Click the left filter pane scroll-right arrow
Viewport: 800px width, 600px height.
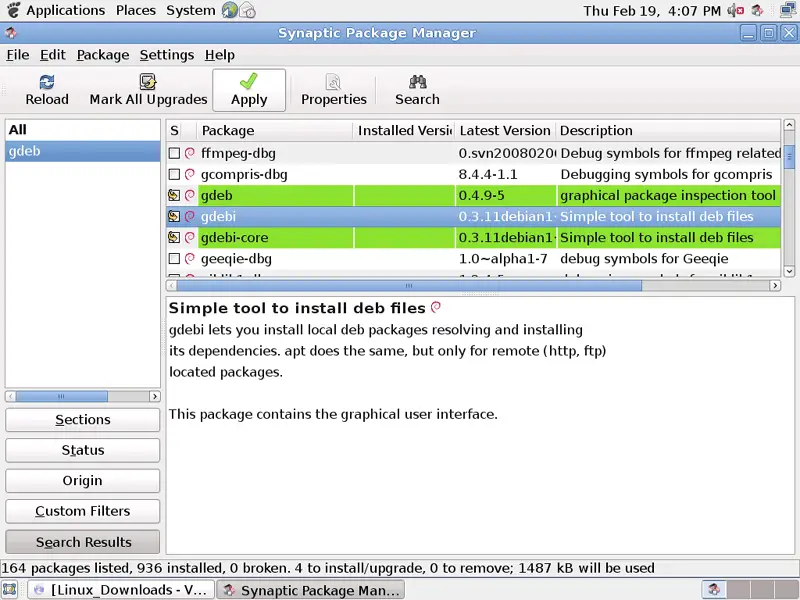(154, 396)
